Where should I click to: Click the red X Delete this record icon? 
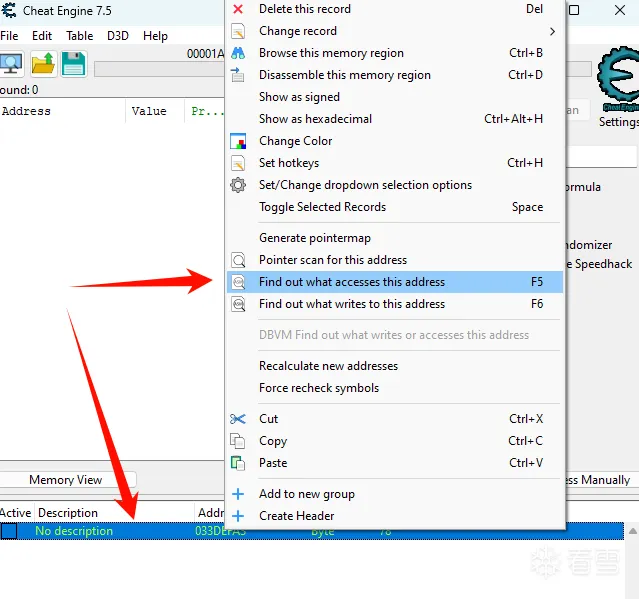click(238, 9)
